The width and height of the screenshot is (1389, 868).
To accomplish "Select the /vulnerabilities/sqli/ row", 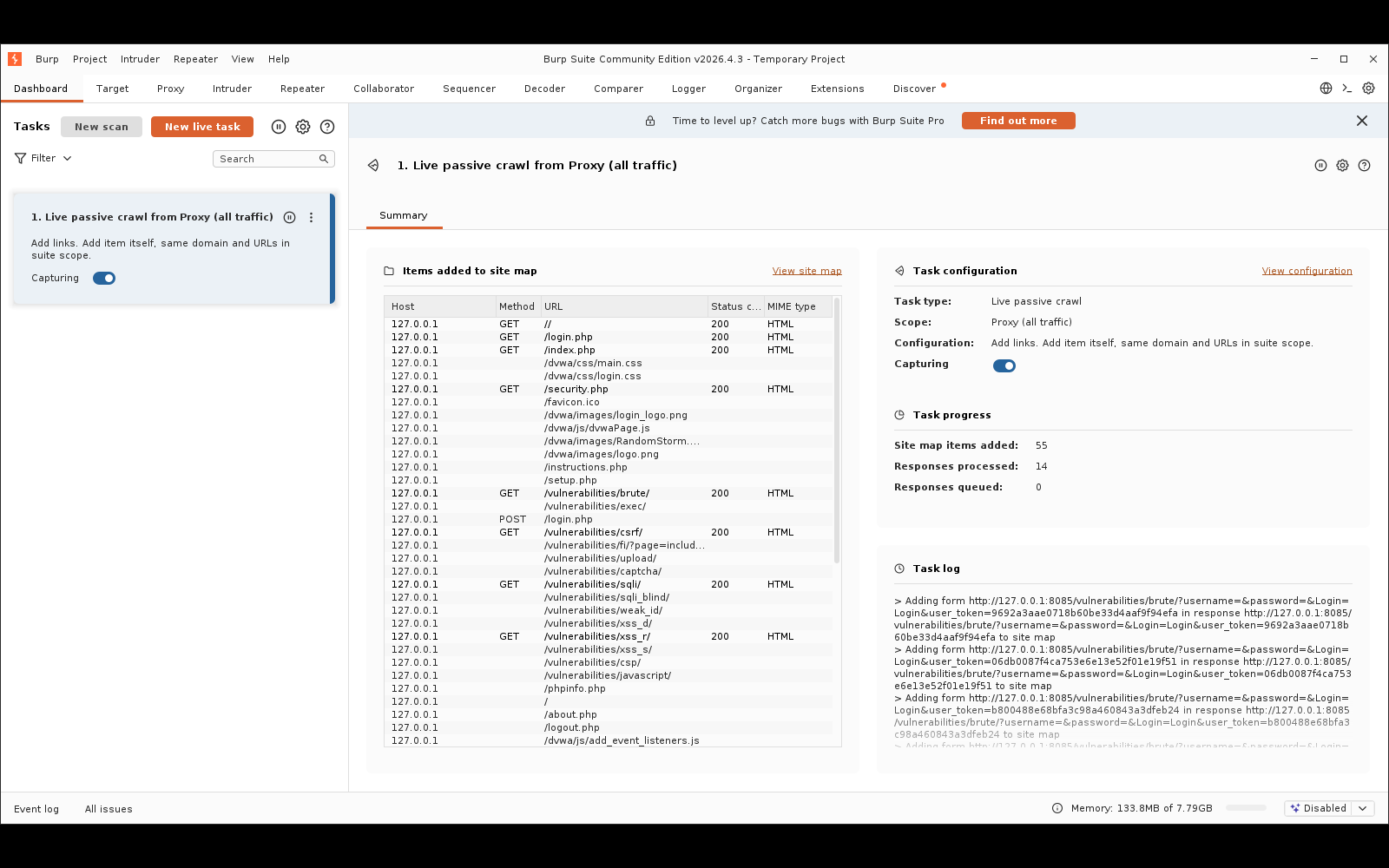I will pyautogui.click(x=609, y=584).
